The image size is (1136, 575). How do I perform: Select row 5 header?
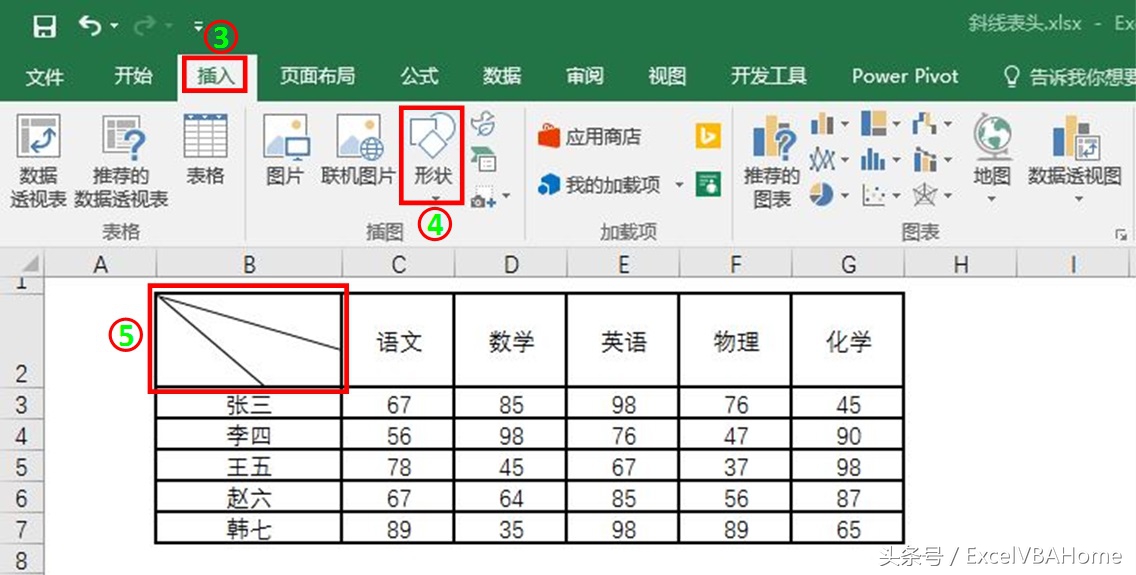pos(21,466)
